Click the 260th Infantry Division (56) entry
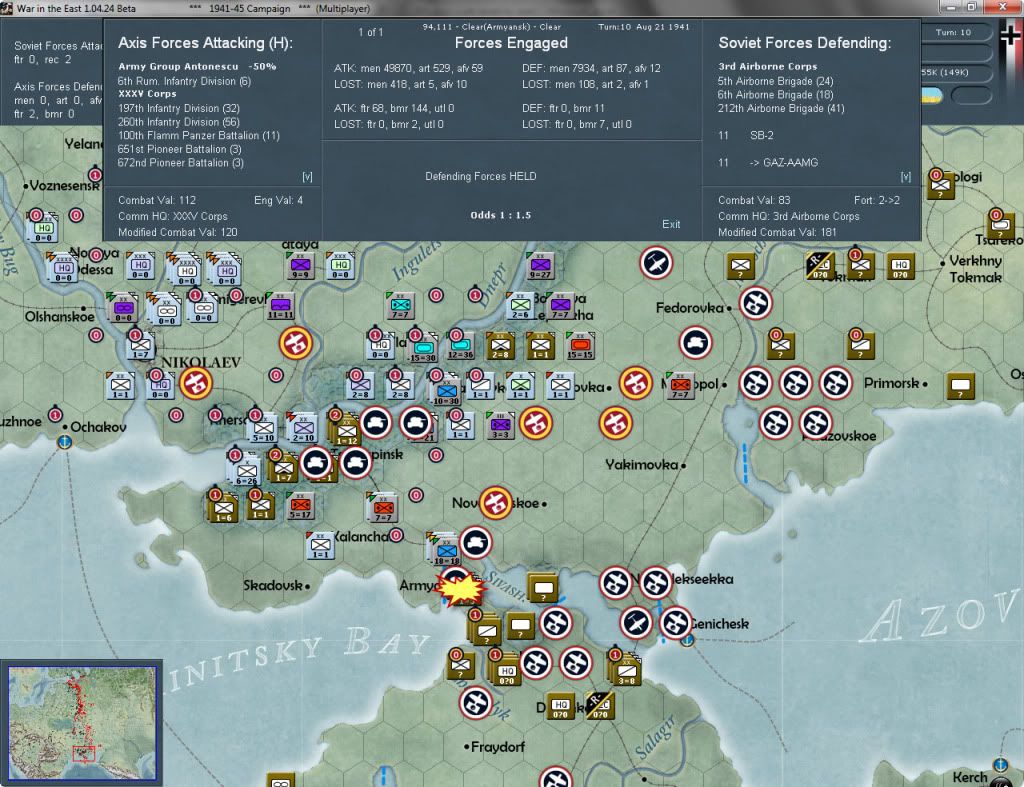The height and width of the screenshot is (787, 1024). click(x=178, y=122)
